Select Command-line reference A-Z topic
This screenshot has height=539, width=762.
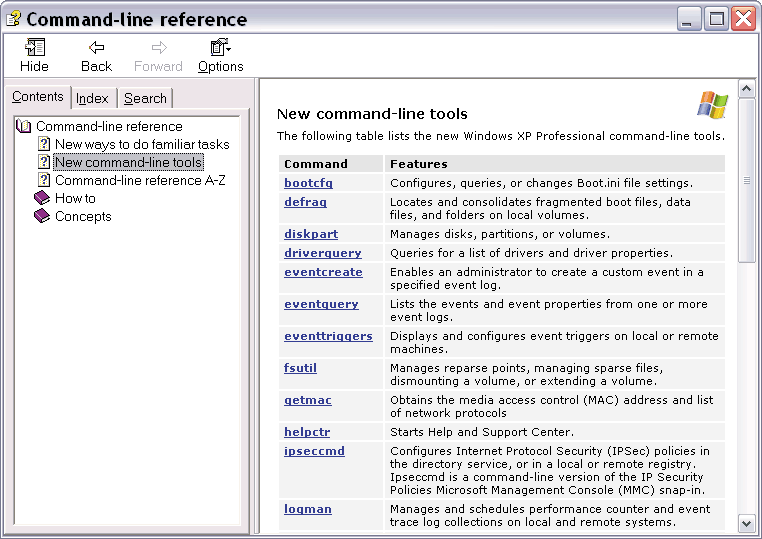pyautogui.click(x=140, y=180)
